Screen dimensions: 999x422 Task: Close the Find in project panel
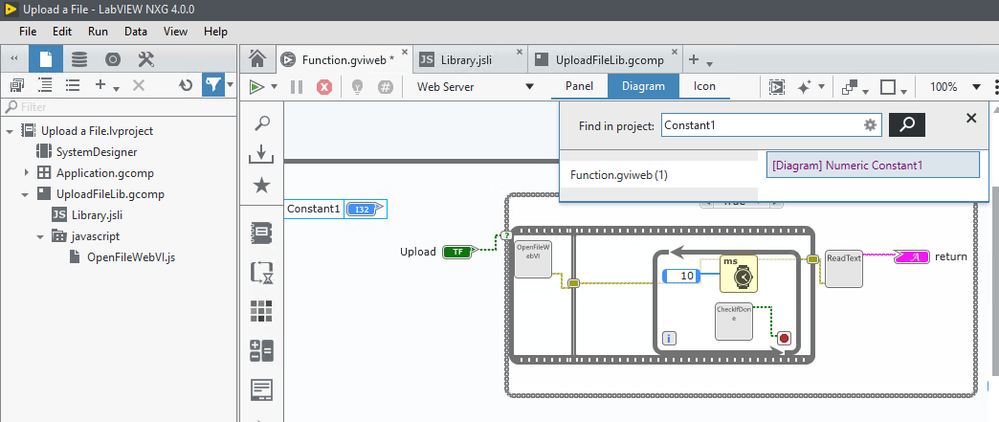pos(971,118)
